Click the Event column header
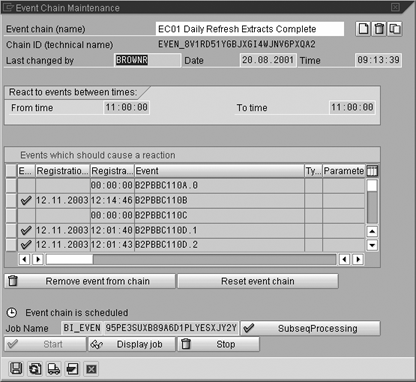This screenshot has width=416, height=382. tap(219, 171)
